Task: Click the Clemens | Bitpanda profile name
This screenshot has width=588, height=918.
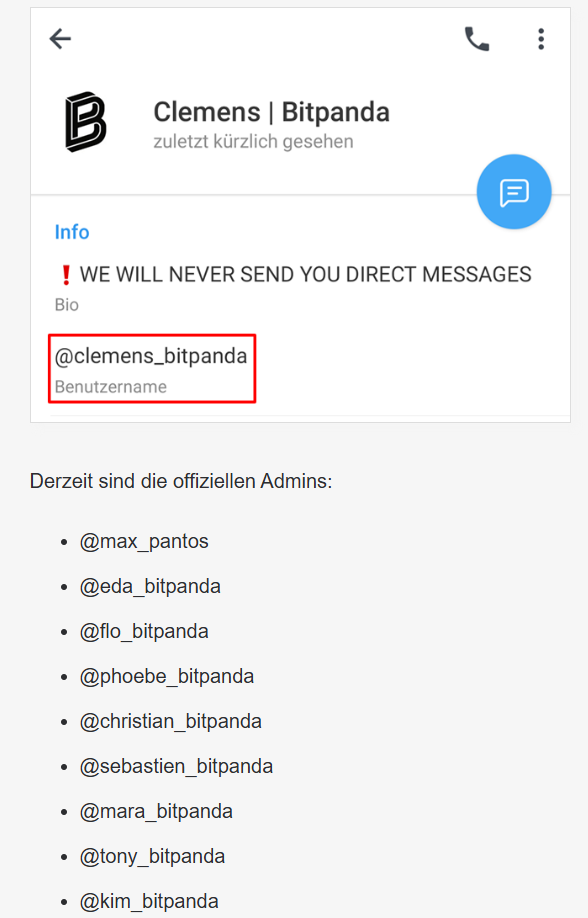Action: pos(271,112)
